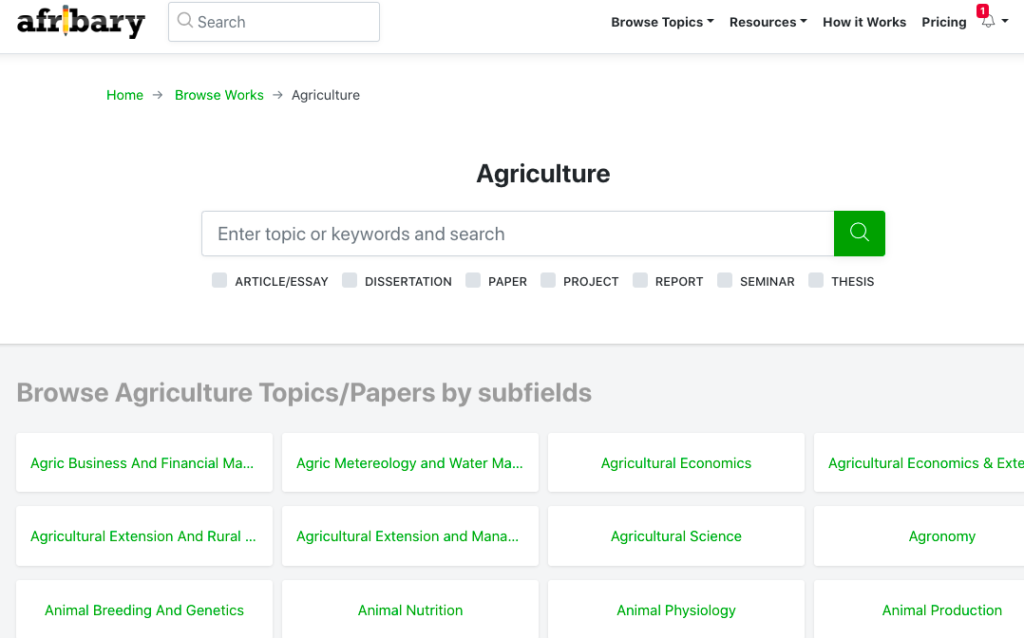
Task: Open the Pricing page from the navbar
Action: click(x=943, y=21)
